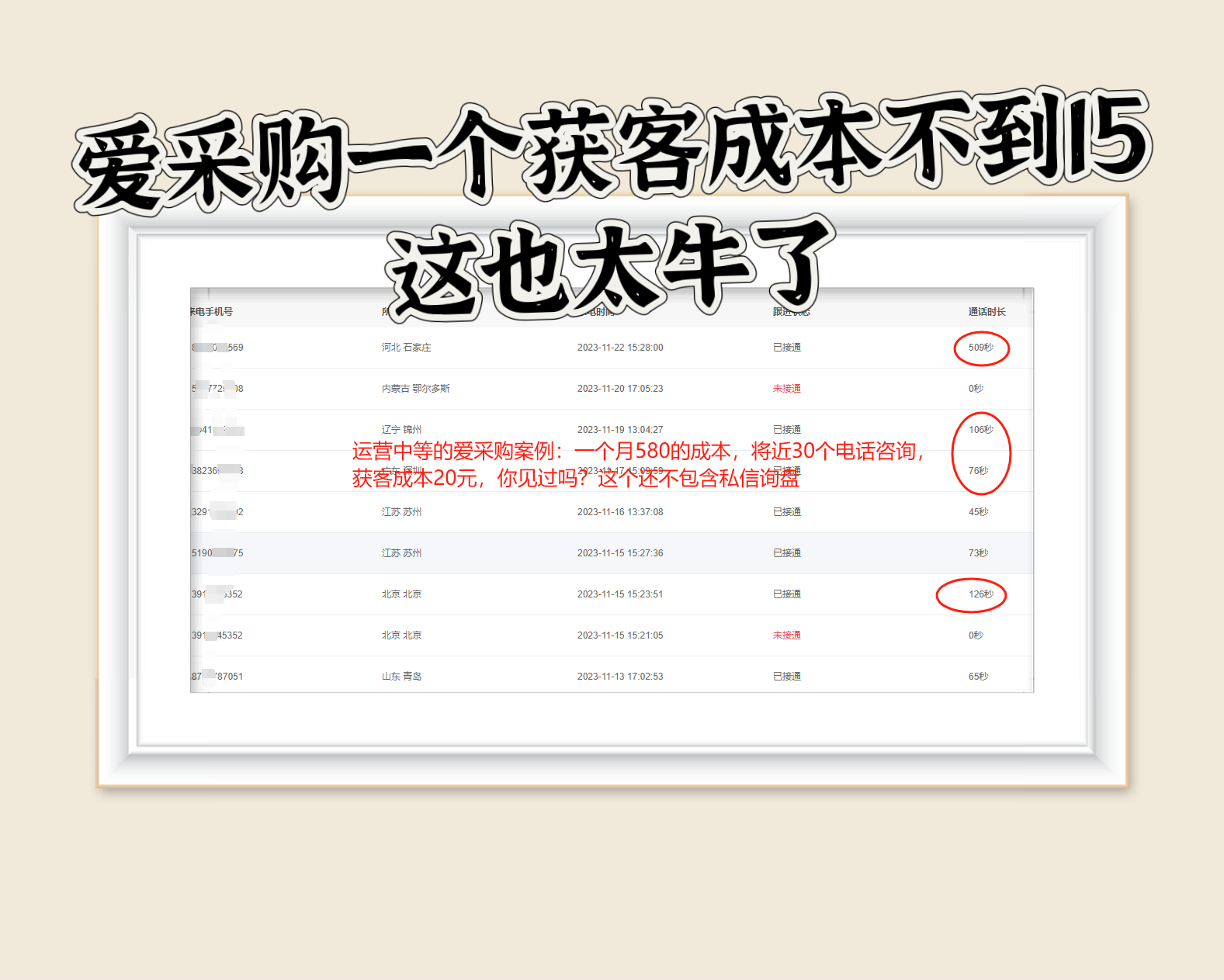Screen dimensions: 1224x980
Task: Click the 45秒 call duration
Action: (x=978, y=512)
